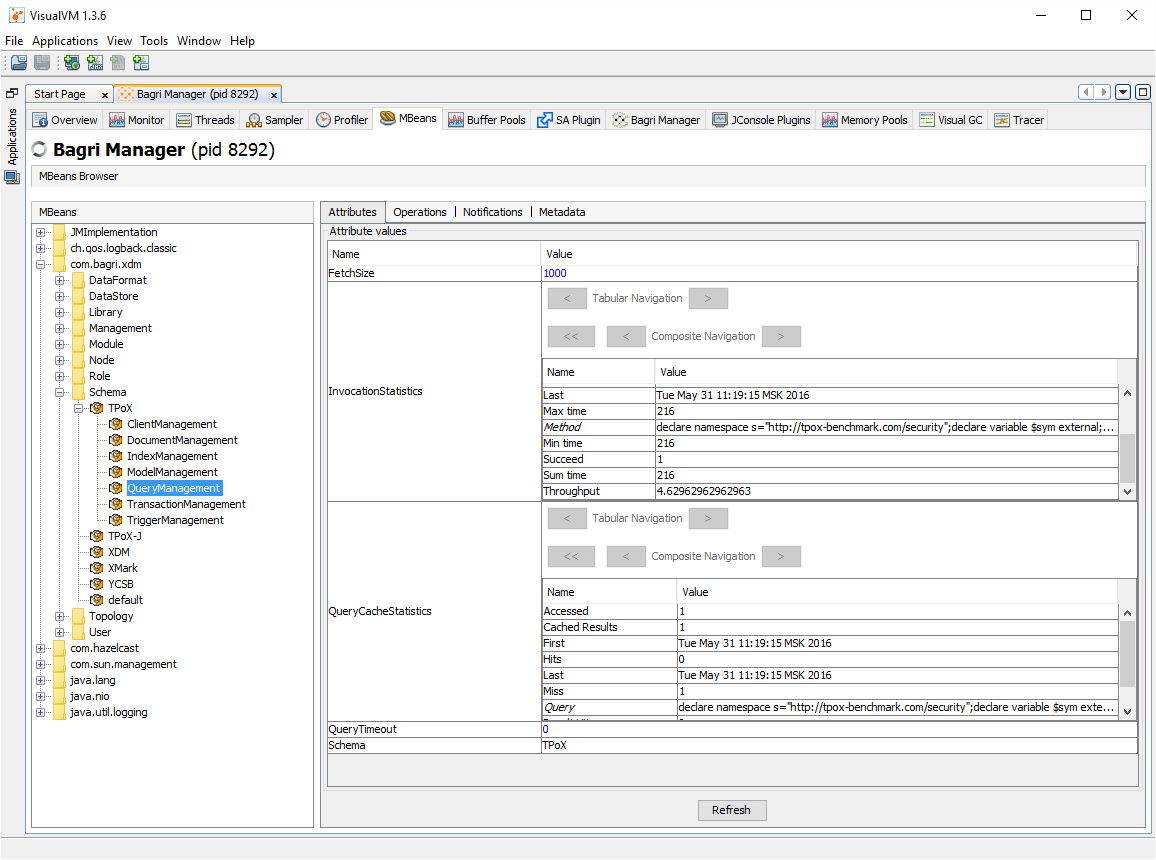This screenshot has height=860, width=1156.
Task: Collapse the com.bagri.xdm tree node
Action: pyautogui.click(x=41, y=264)
